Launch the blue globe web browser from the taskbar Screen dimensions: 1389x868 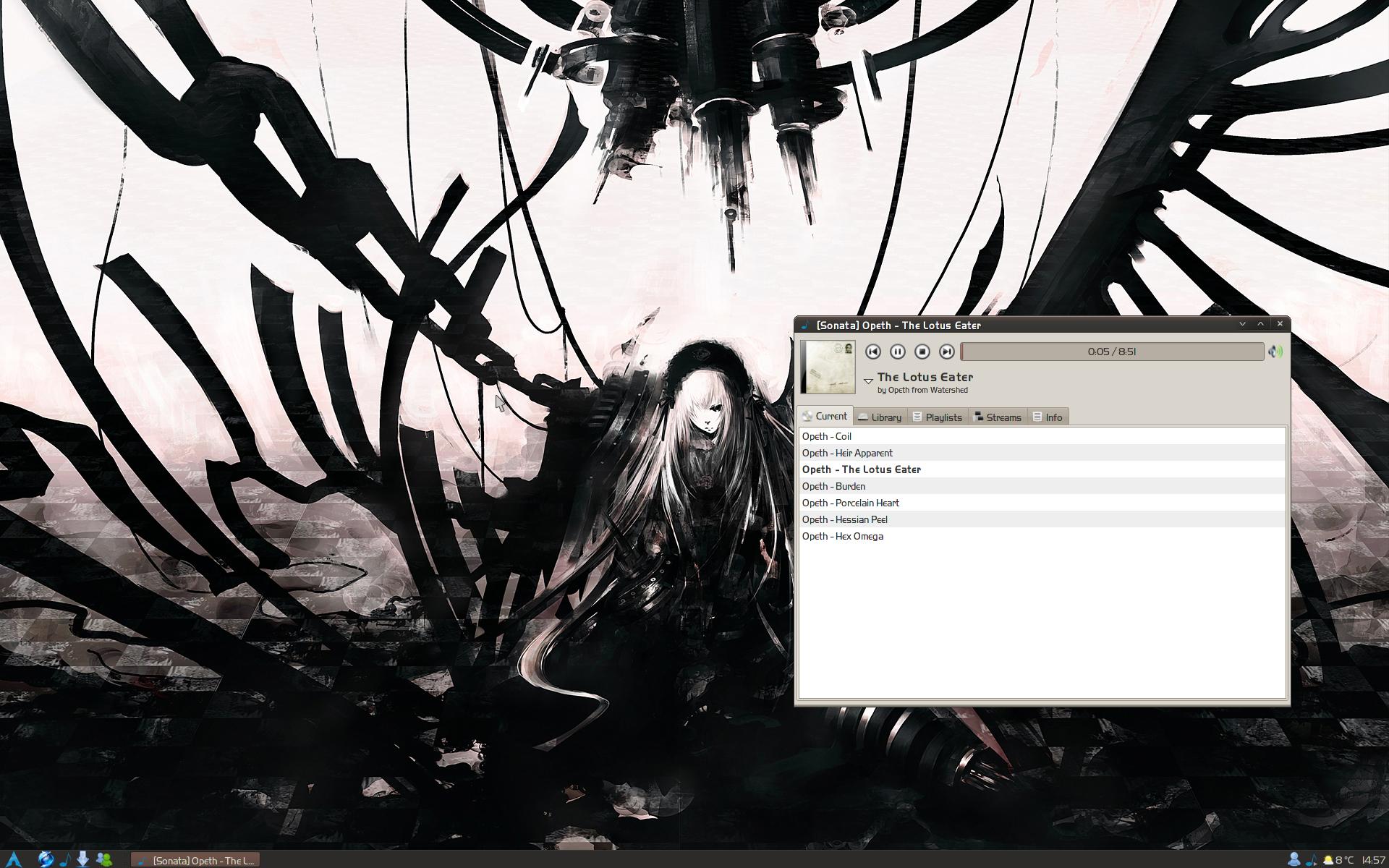point(46,859)
